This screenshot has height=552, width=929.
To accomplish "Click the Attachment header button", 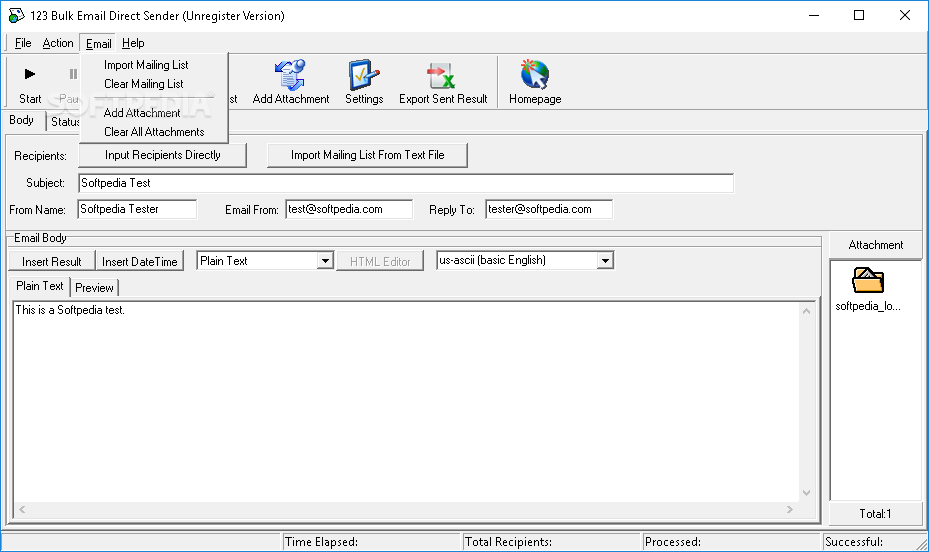I will click(876, 245).
